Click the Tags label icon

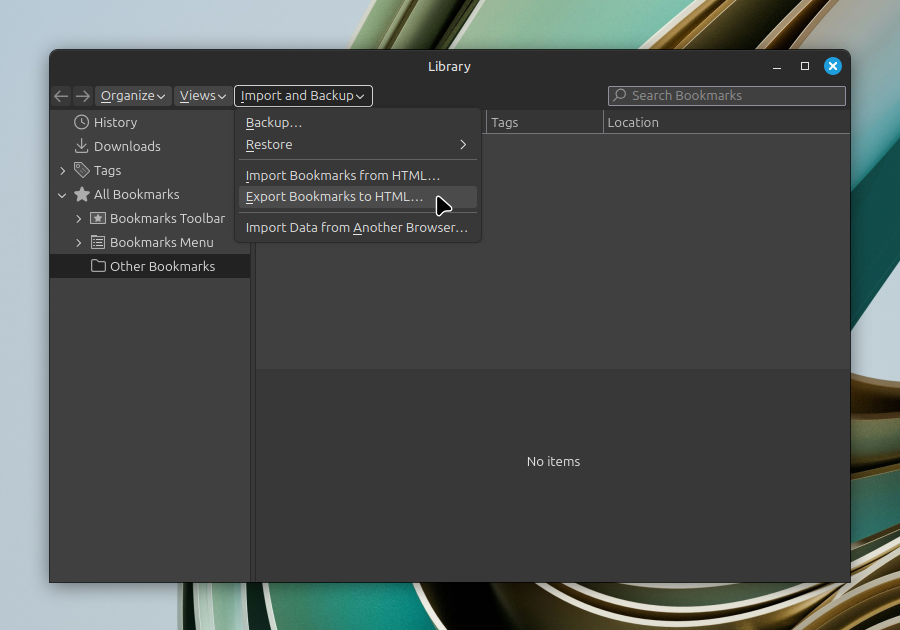tap(82, 170)
